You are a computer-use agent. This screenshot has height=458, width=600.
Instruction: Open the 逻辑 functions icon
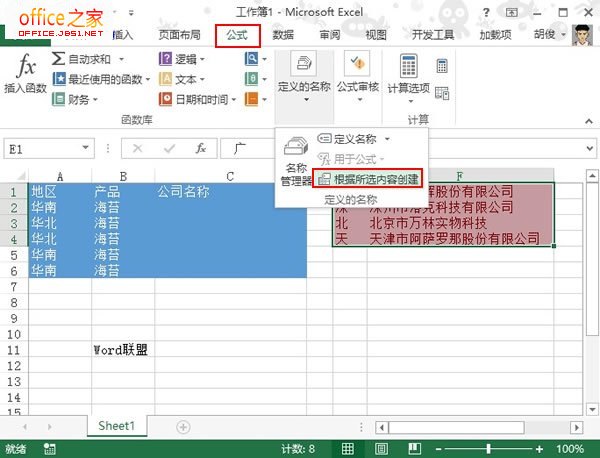click(x=165, y=59)
